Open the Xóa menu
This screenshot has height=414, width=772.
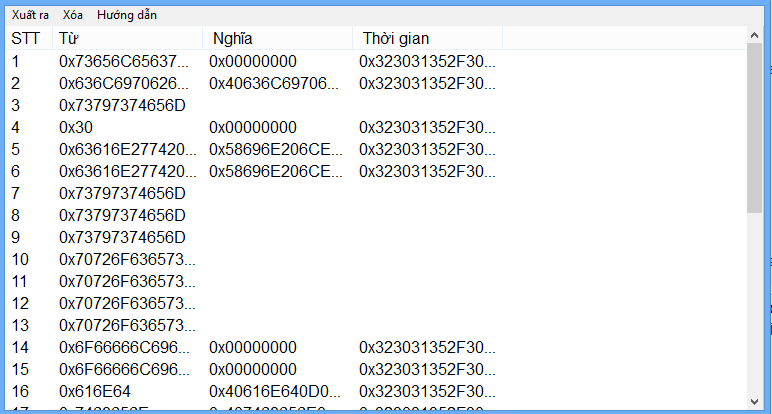pyautogui.click(x=72, y=15)
